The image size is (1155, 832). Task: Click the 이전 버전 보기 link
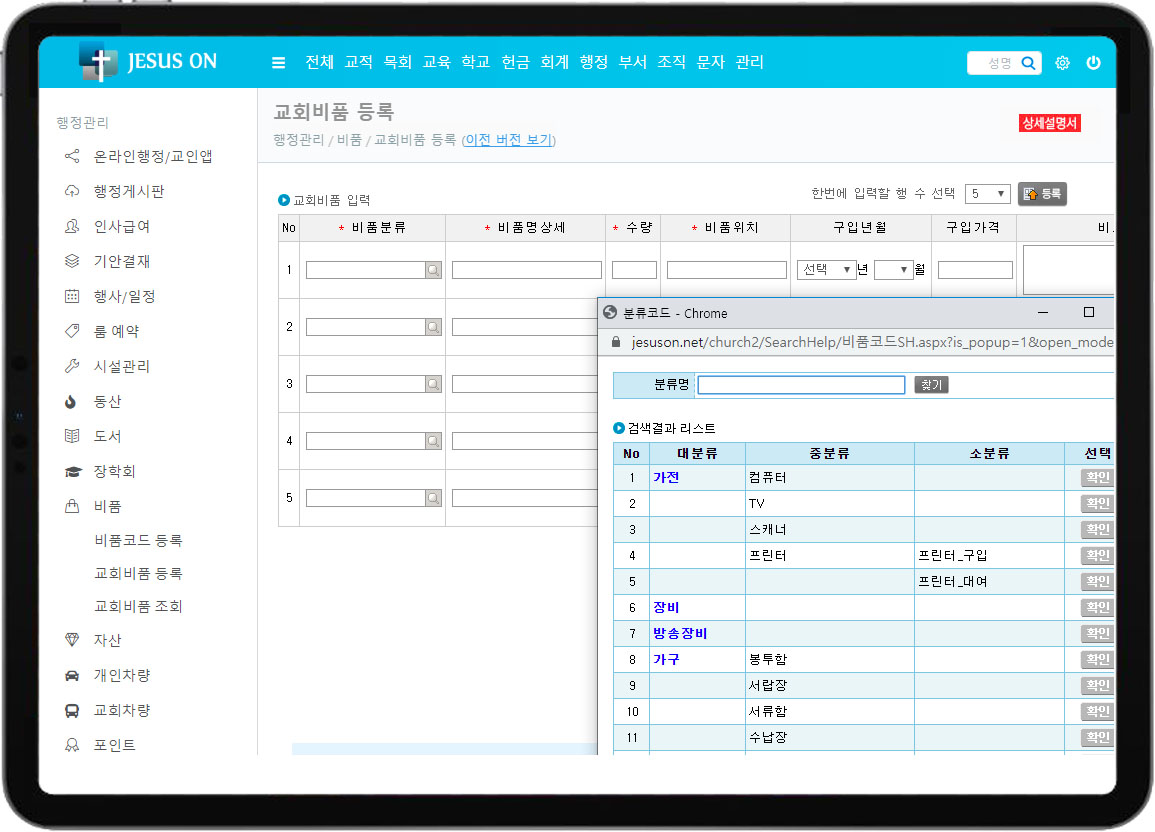click(508, 140)
